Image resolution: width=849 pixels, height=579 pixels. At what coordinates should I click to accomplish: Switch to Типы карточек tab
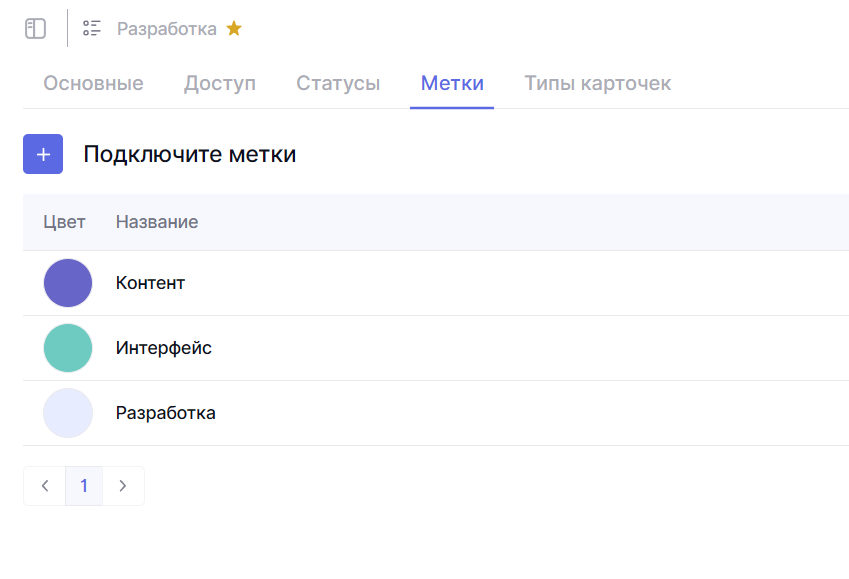point(598,84)
